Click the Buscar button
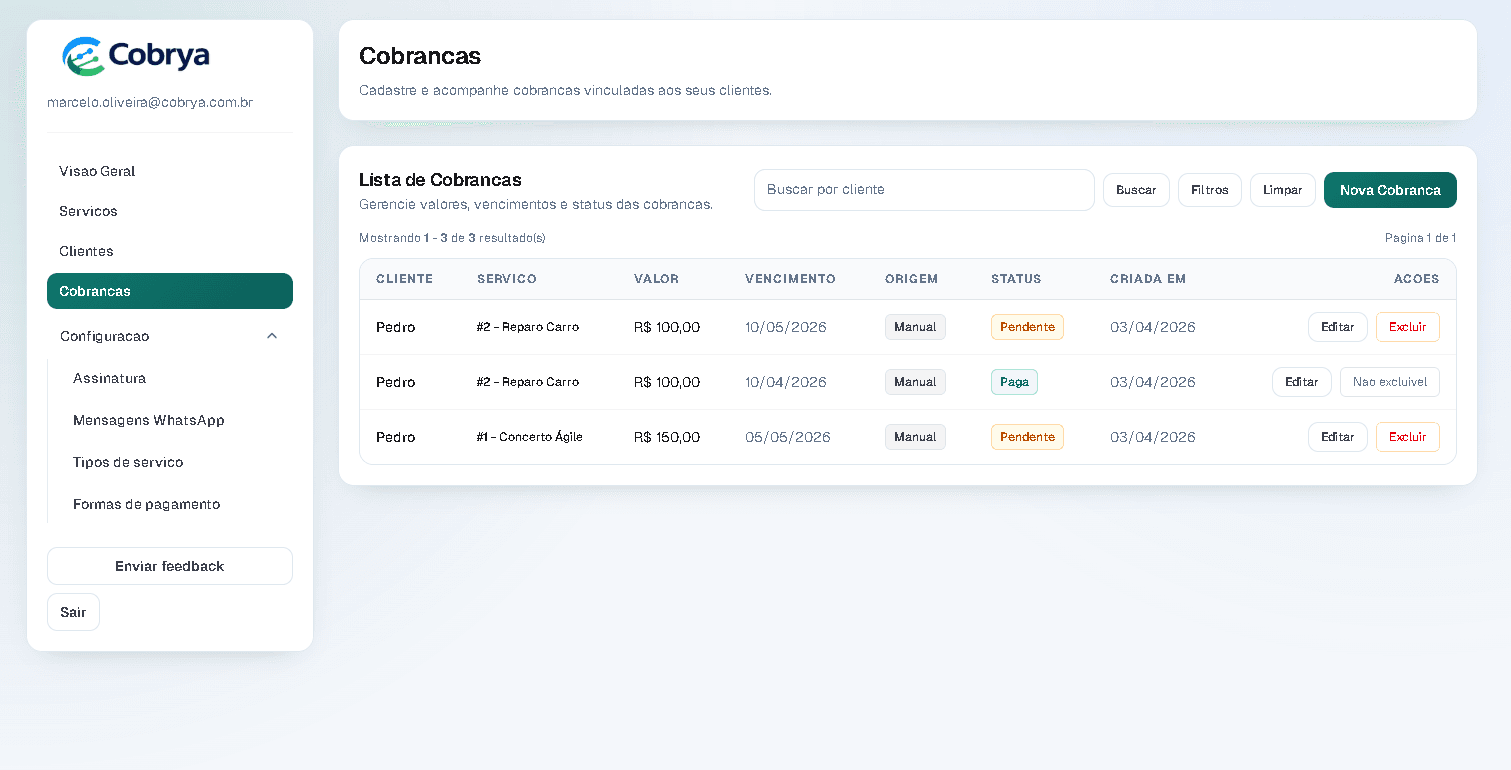The image size is (1511, 770). [1136, 190]
